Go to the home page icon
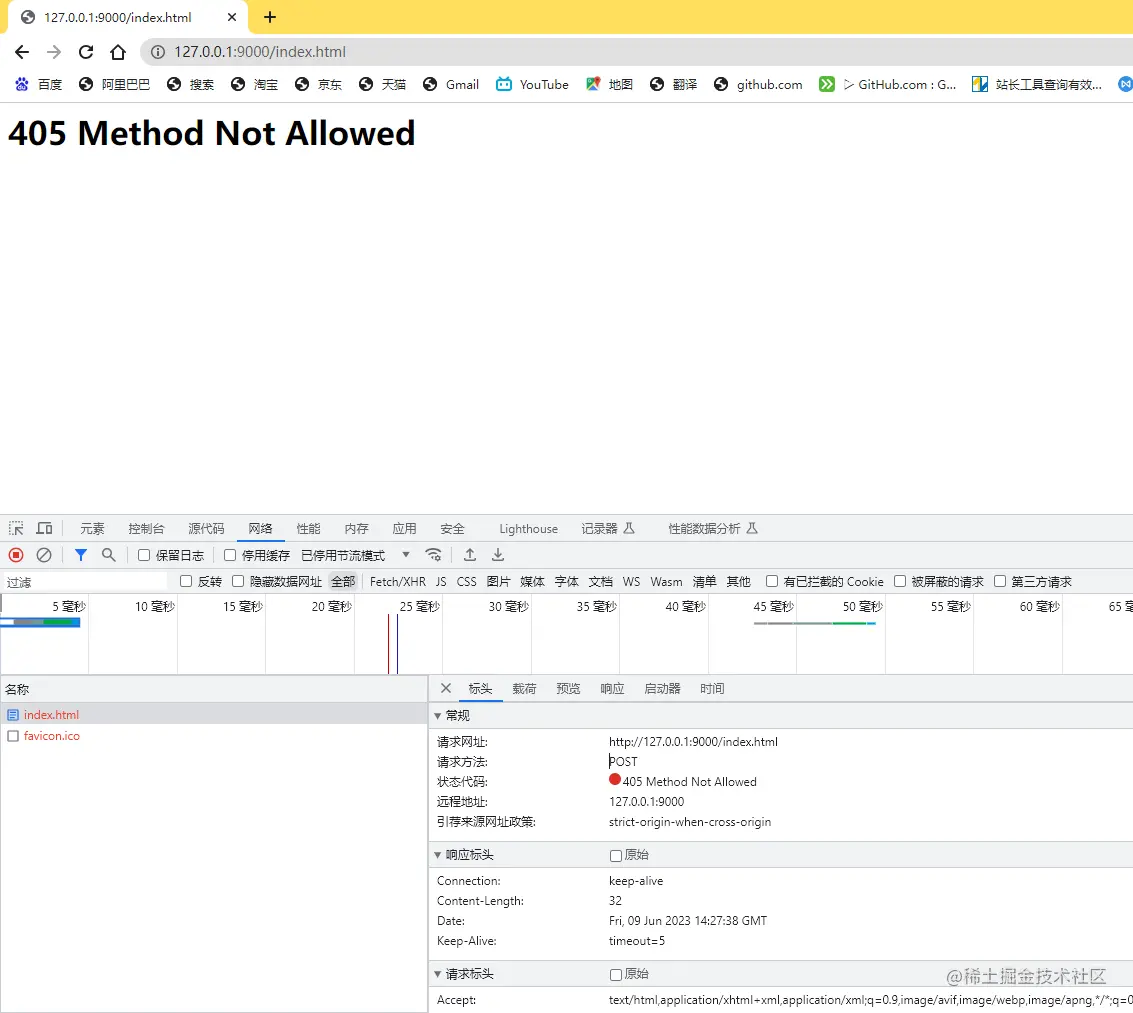 coord(118,52)
